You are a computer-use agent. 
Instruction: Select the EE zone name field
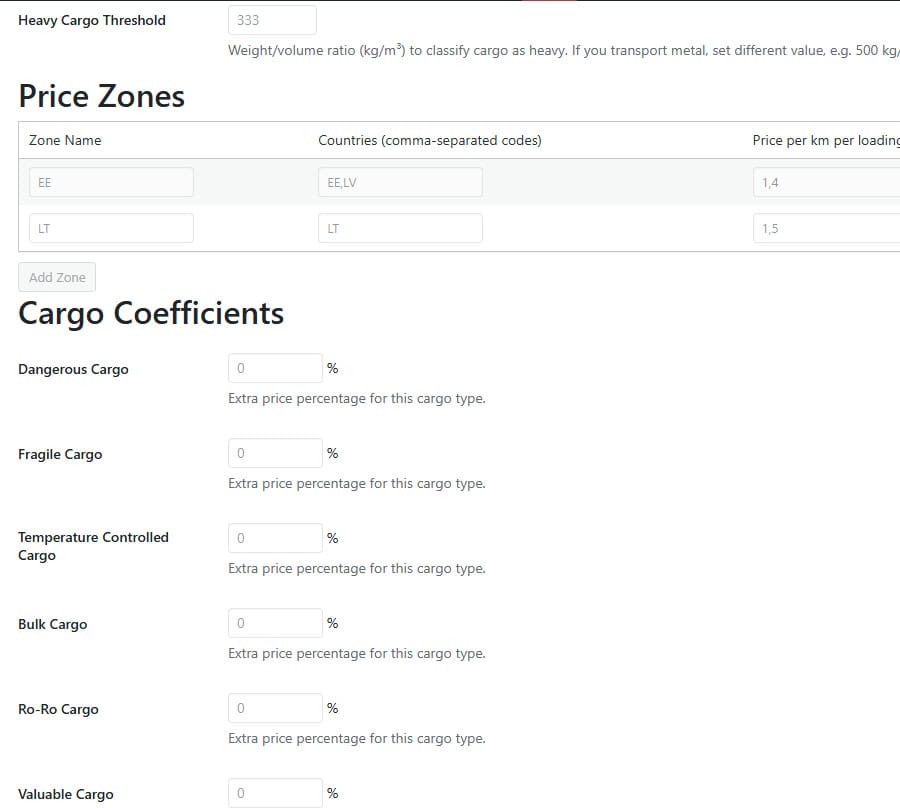(x=111, y=182)
